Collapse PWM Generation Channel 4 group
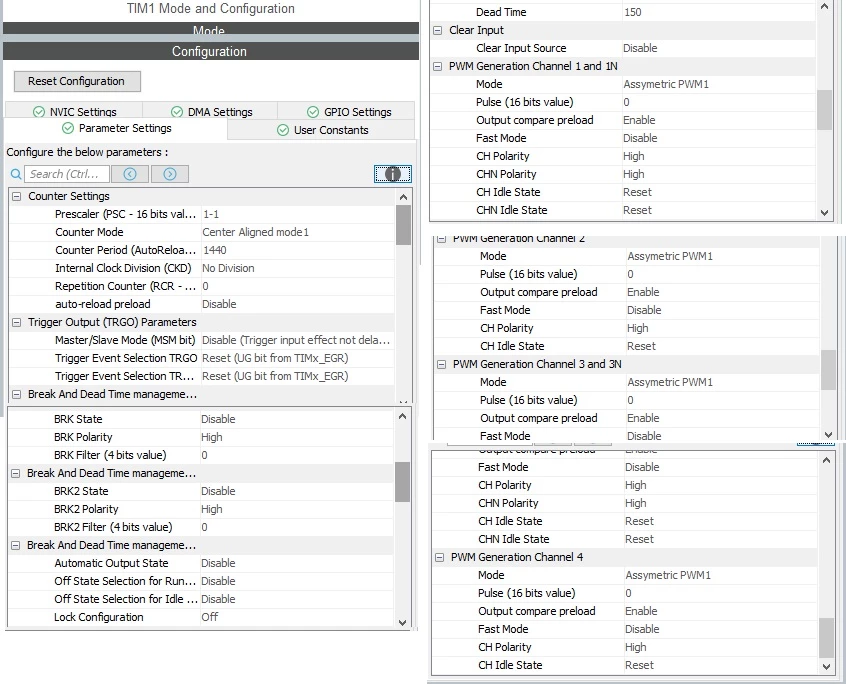 click(440, 557)
